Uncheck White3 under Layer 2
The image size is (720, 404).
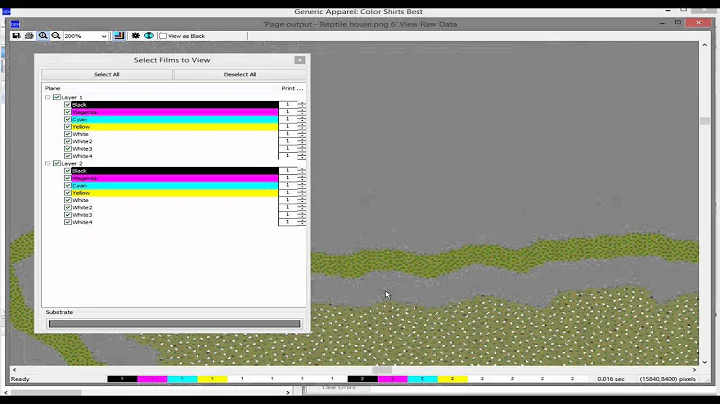tap(68, 215)
